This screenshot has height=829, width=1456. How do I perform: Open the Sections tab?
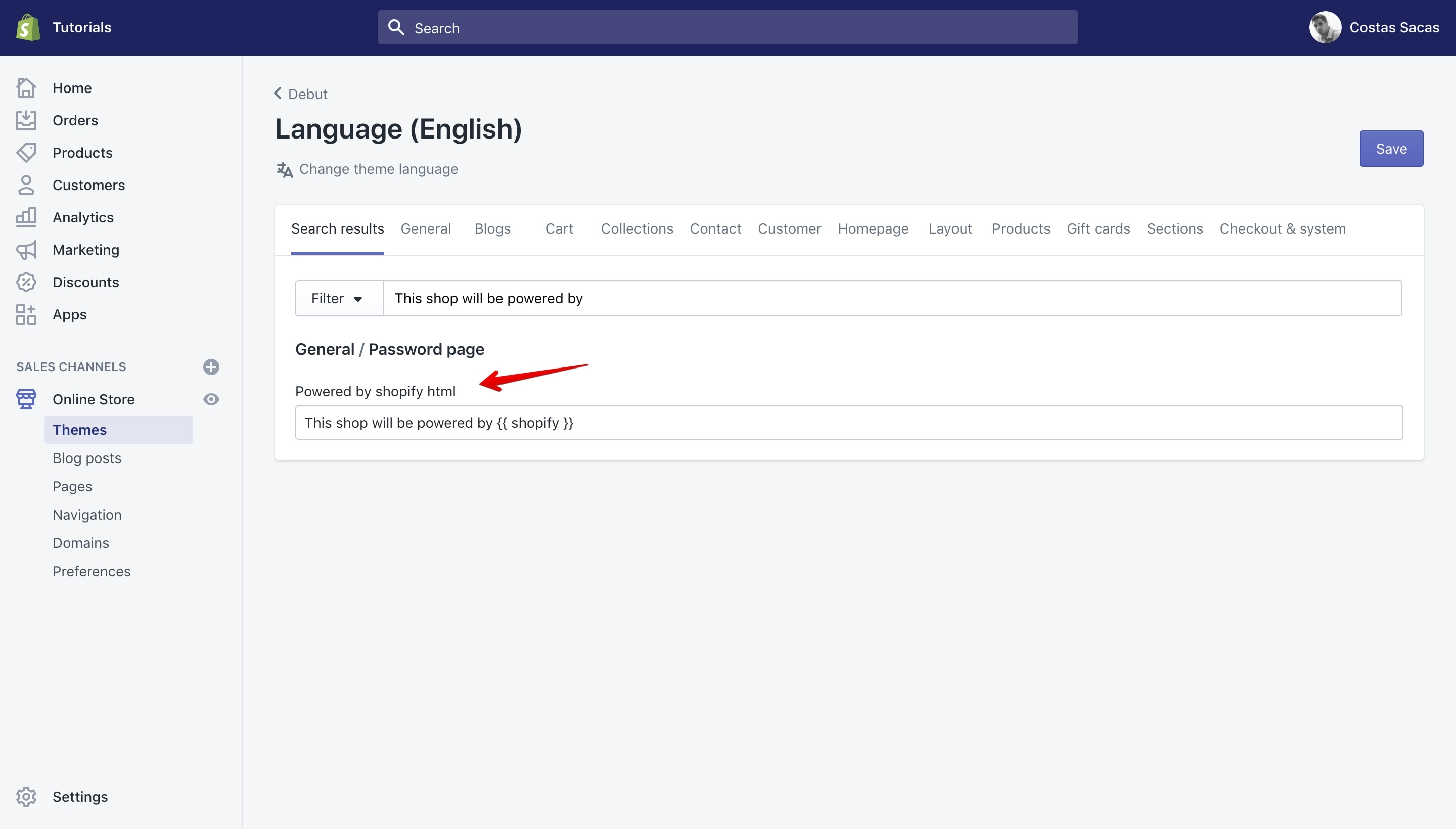[x=1175, y=229]
